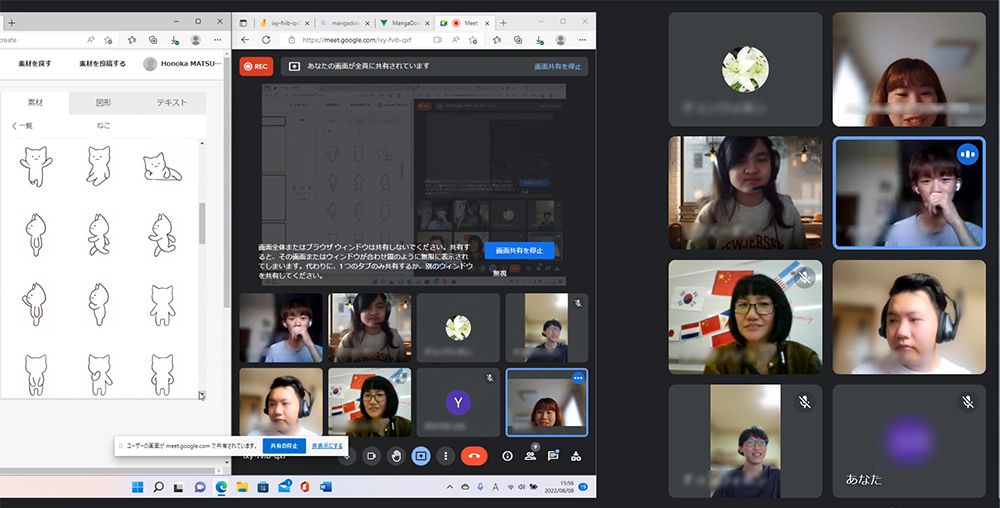Viewport: 1000px width, 508px height.
Task: Turn off the camera in Meet toolbar
Action: [x=371, y=456]
